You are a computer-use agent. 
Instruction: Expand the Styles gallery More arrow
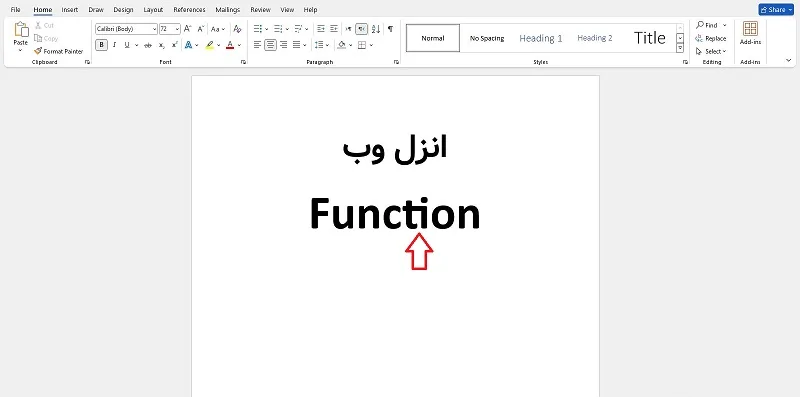coord(680,48)
